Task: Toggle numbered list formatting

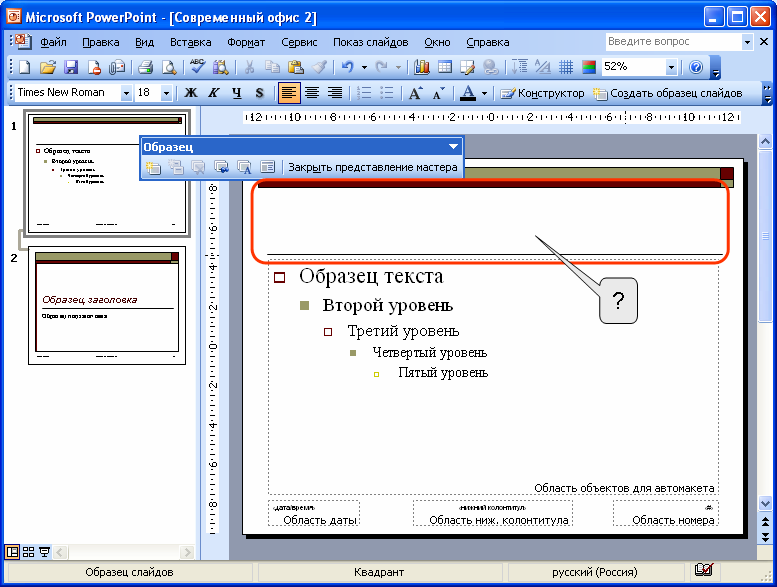Action: [364, 93]
